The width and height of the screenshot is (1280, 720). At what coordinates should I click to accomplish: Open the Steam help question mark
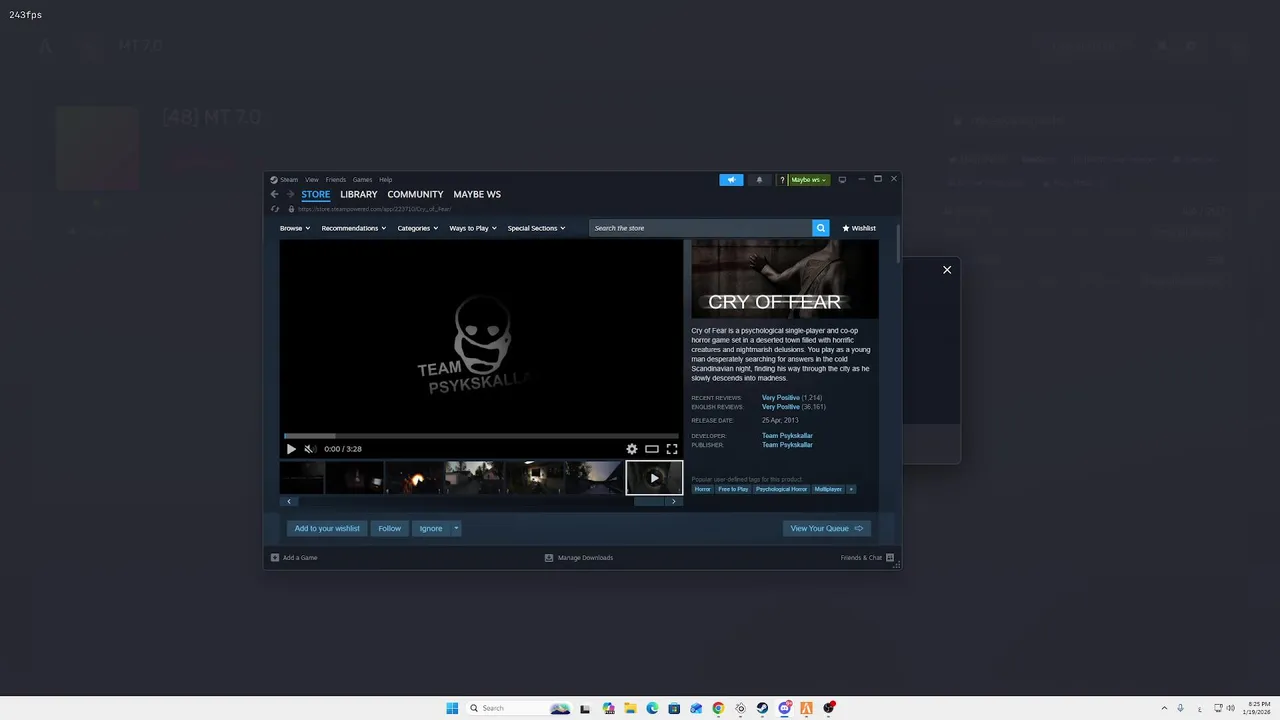click(782, 180)
